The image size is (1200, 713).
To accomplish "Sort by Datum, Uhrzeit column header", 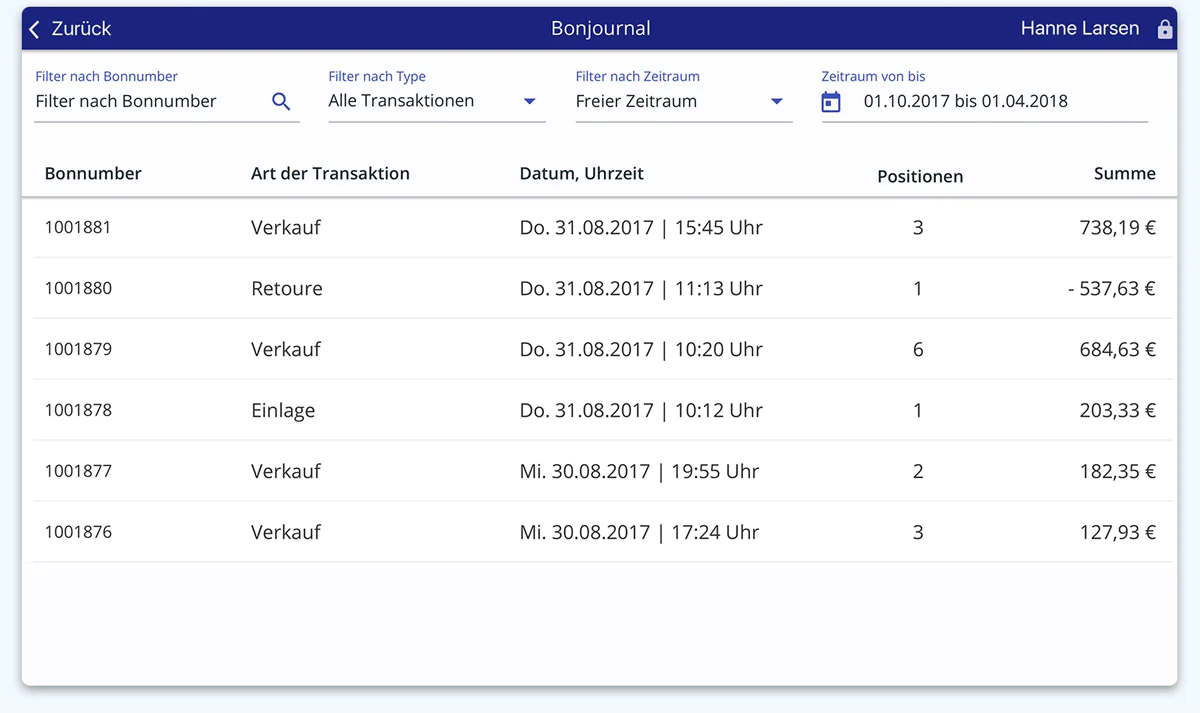I will (582, 174).
